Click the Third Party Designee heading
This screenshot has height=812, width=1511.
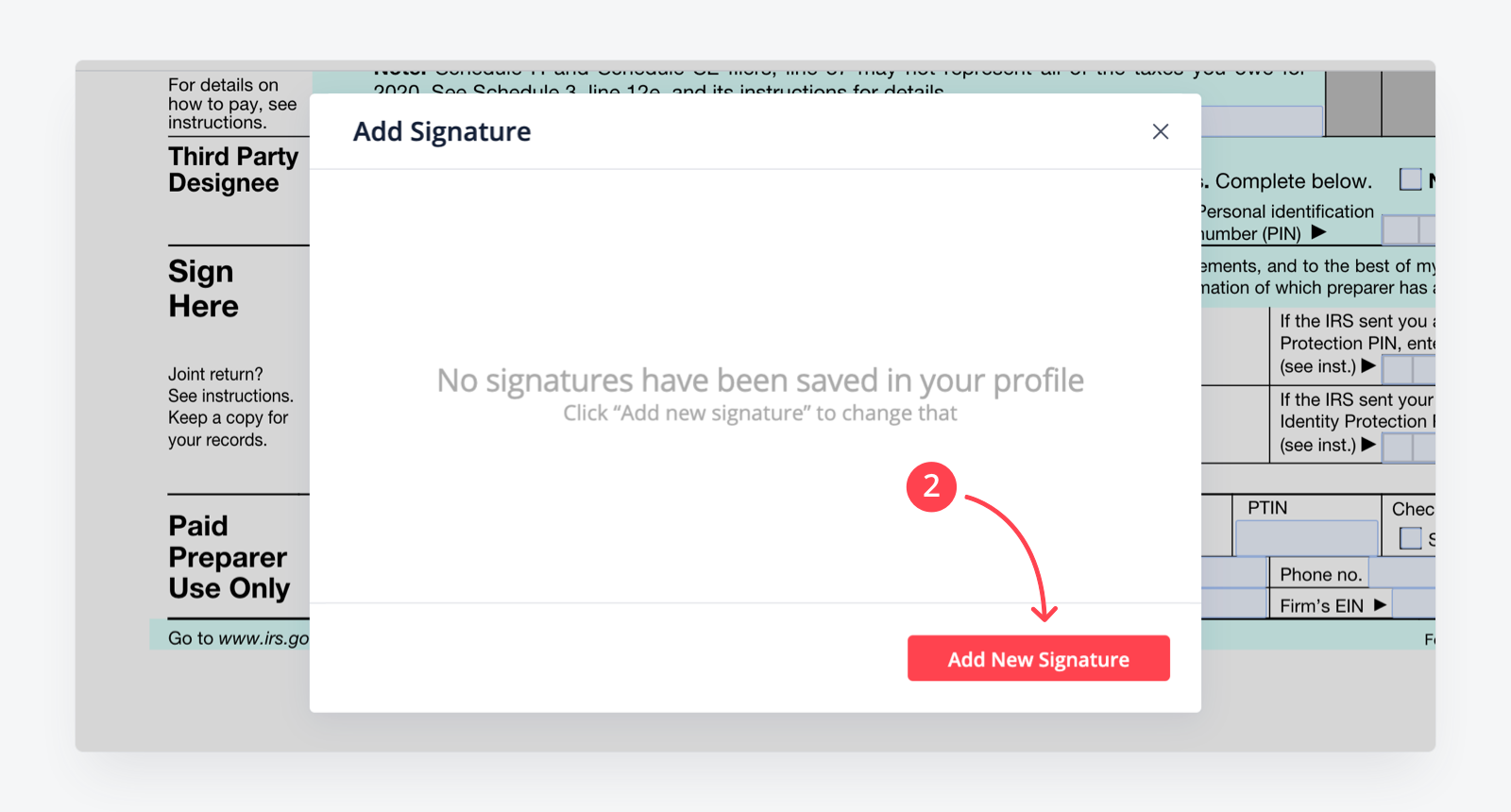point(233,169)
